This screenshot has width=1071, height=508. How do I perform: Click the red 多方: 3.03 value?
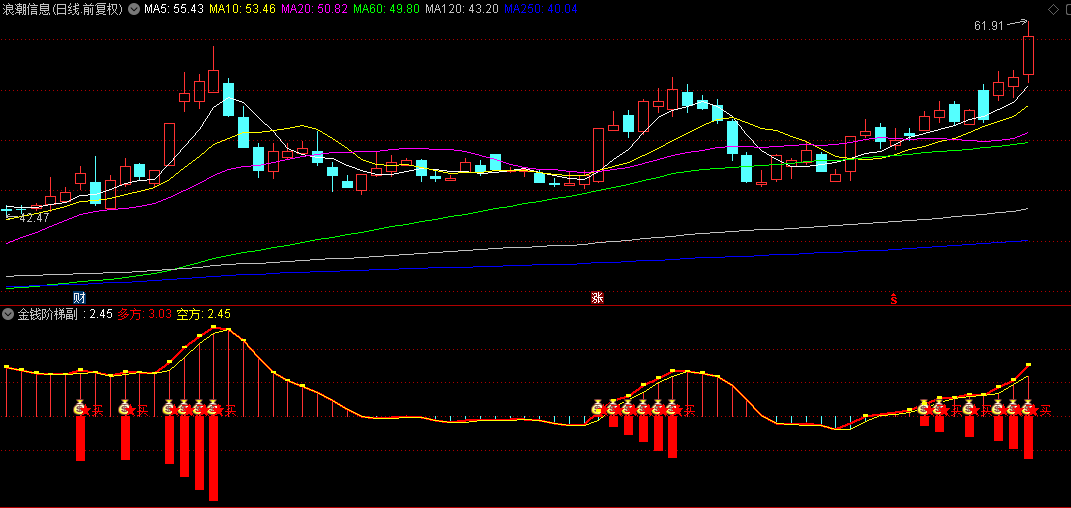[144, 314]
